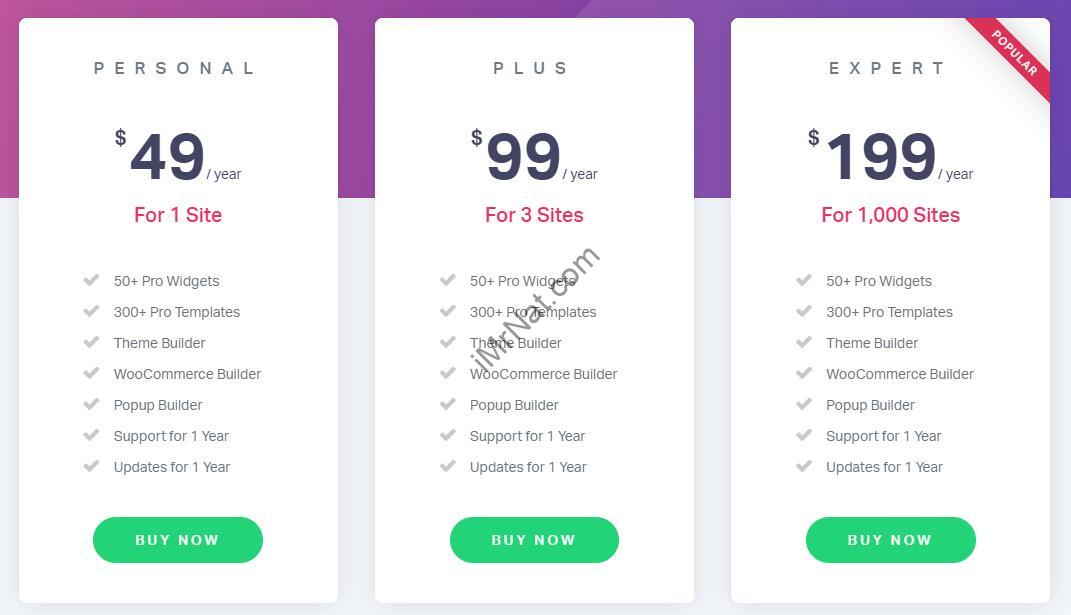
Task: Click the checkmark beside Plus WooCommerce Builder
Action: point(448,373)
